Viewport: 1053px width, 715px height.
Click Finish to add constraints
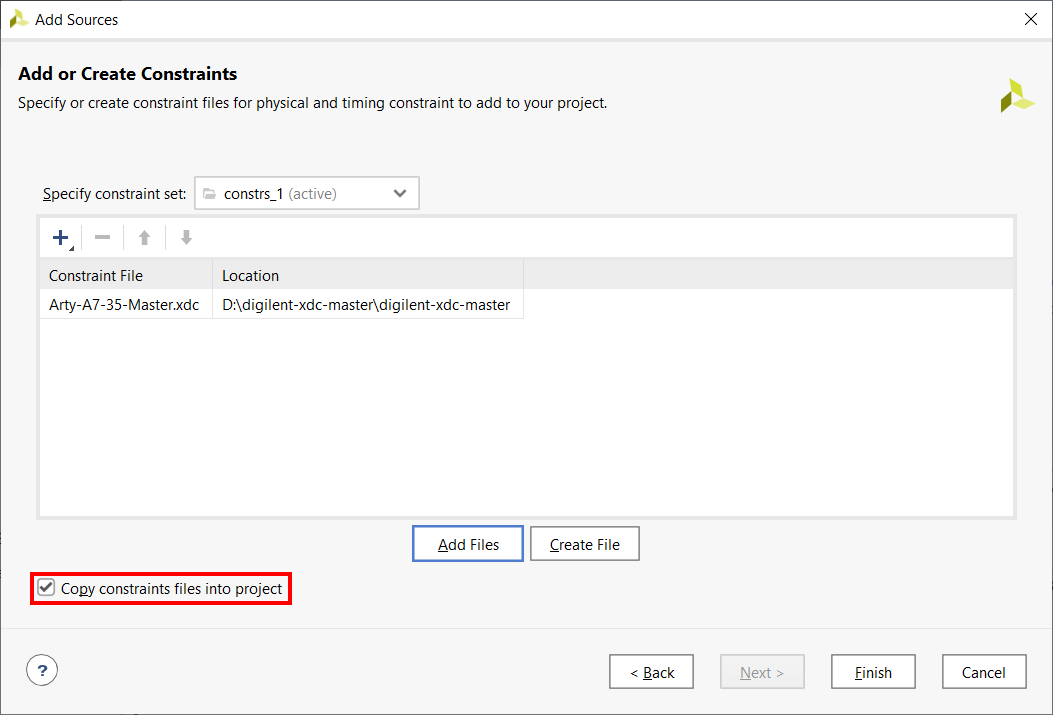click(x=873, y=672)
